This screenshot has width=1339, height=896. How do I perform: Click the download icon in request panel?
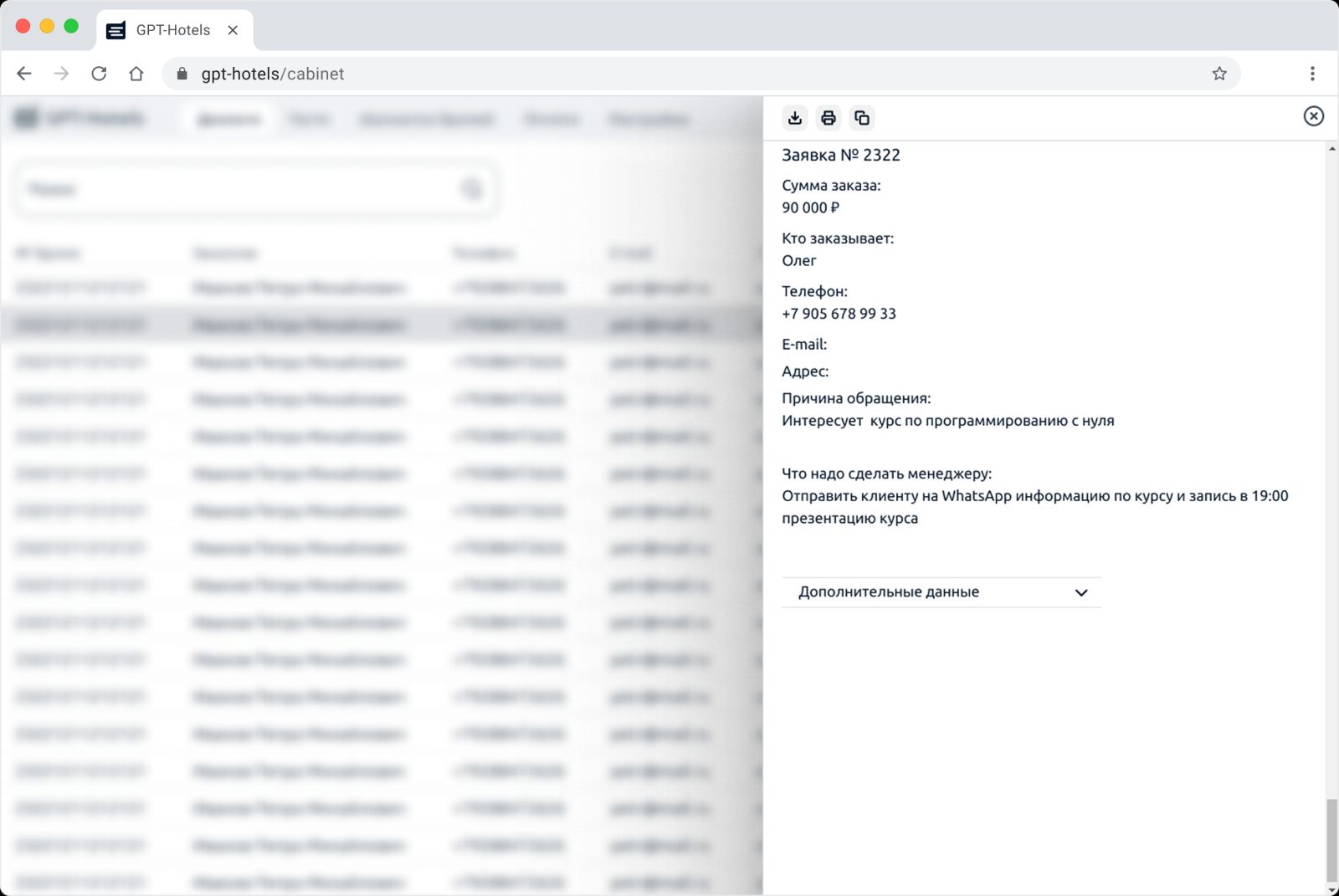click(795, 118)
